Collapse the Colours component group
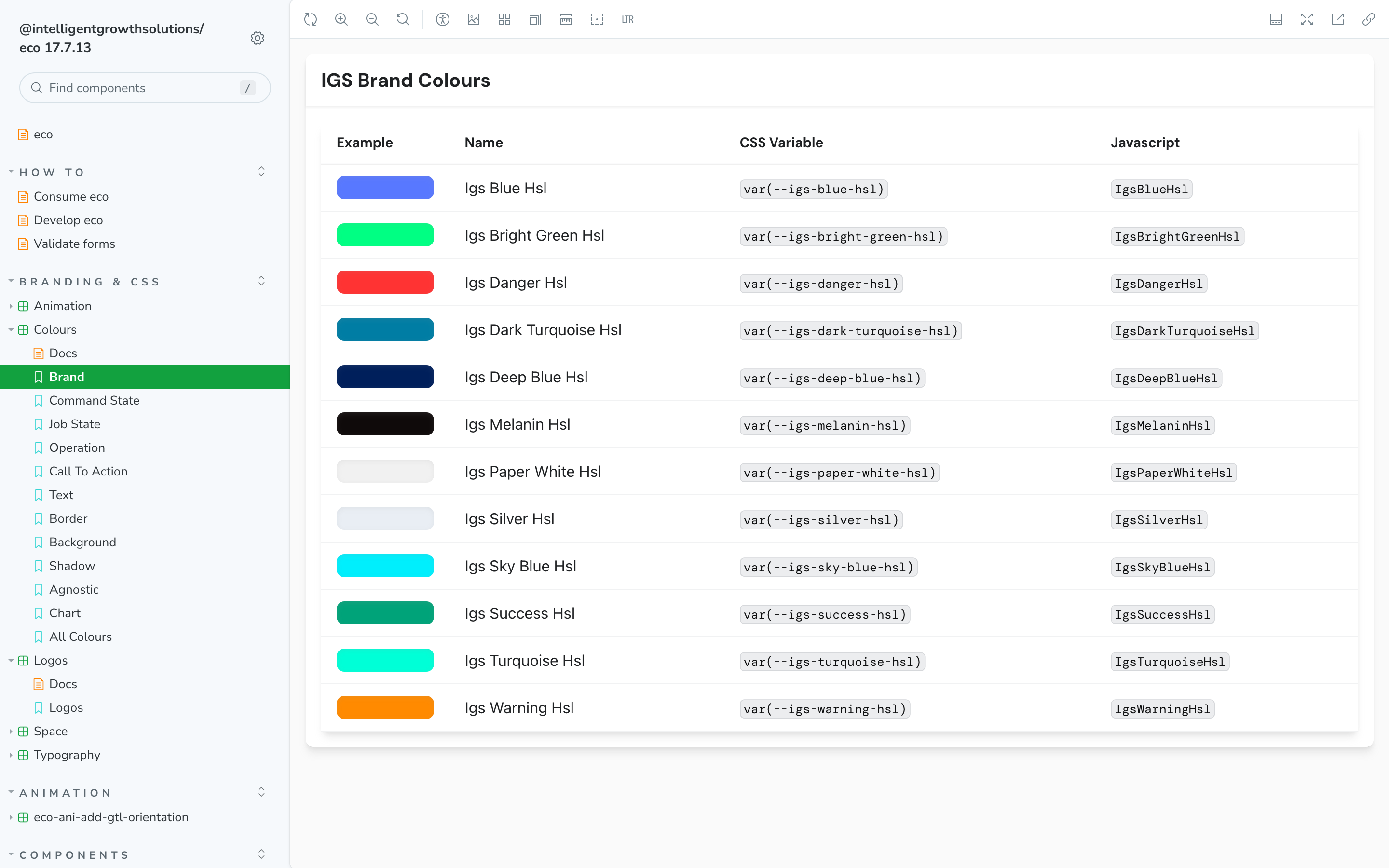 [55, 329]
